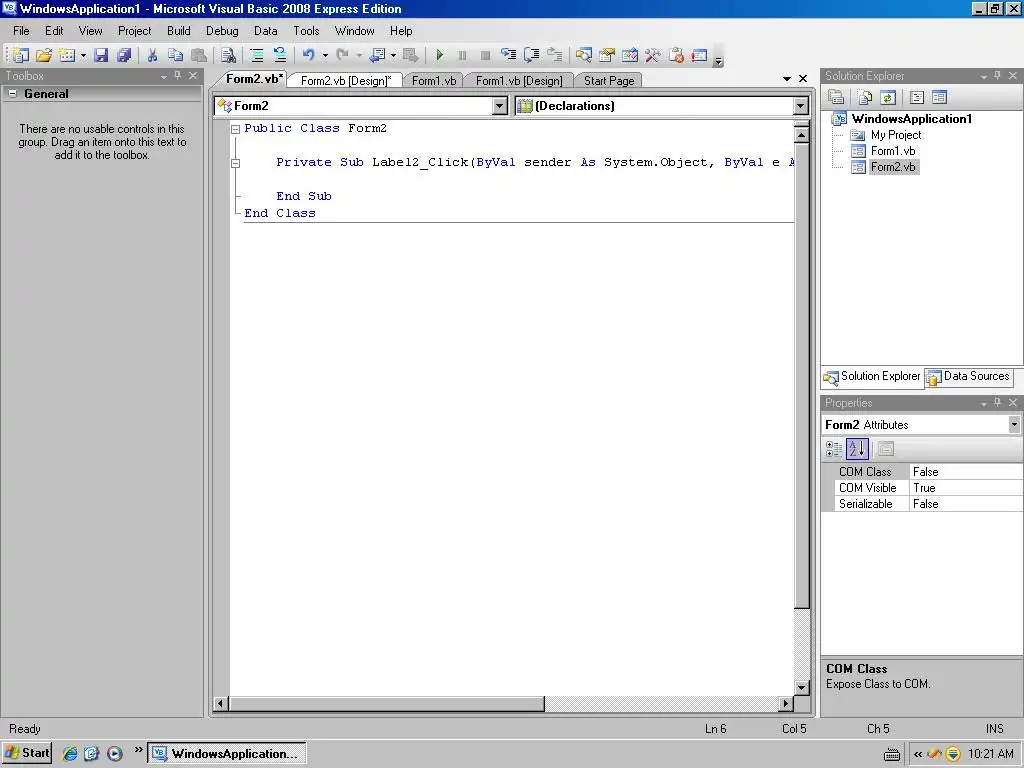Click code editor horizontal scrollbar thumb
This screenshot has height=768, width=1024.
[387, 703]
